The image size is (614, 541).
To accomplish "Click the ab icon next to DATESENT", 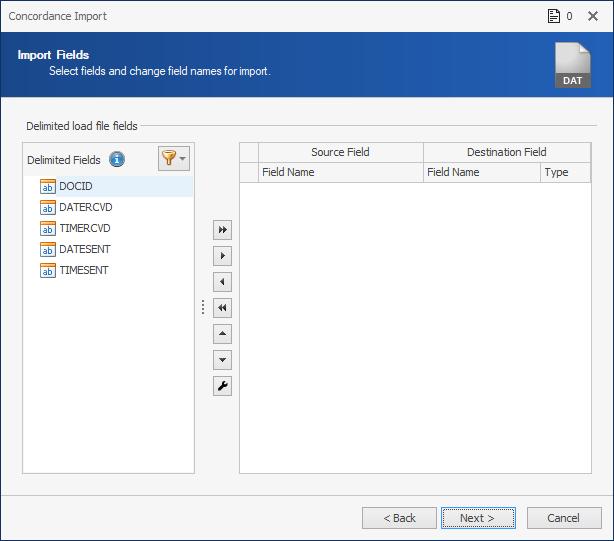I will (x=48, y=250).
